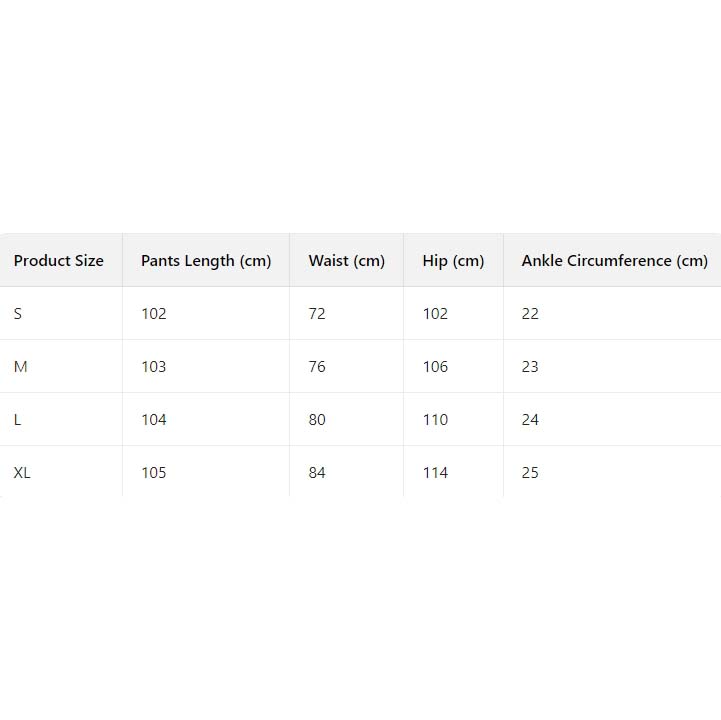Click the Hip (cm) column header
This screenshot has height=720, width=721.
pos(453,261)
